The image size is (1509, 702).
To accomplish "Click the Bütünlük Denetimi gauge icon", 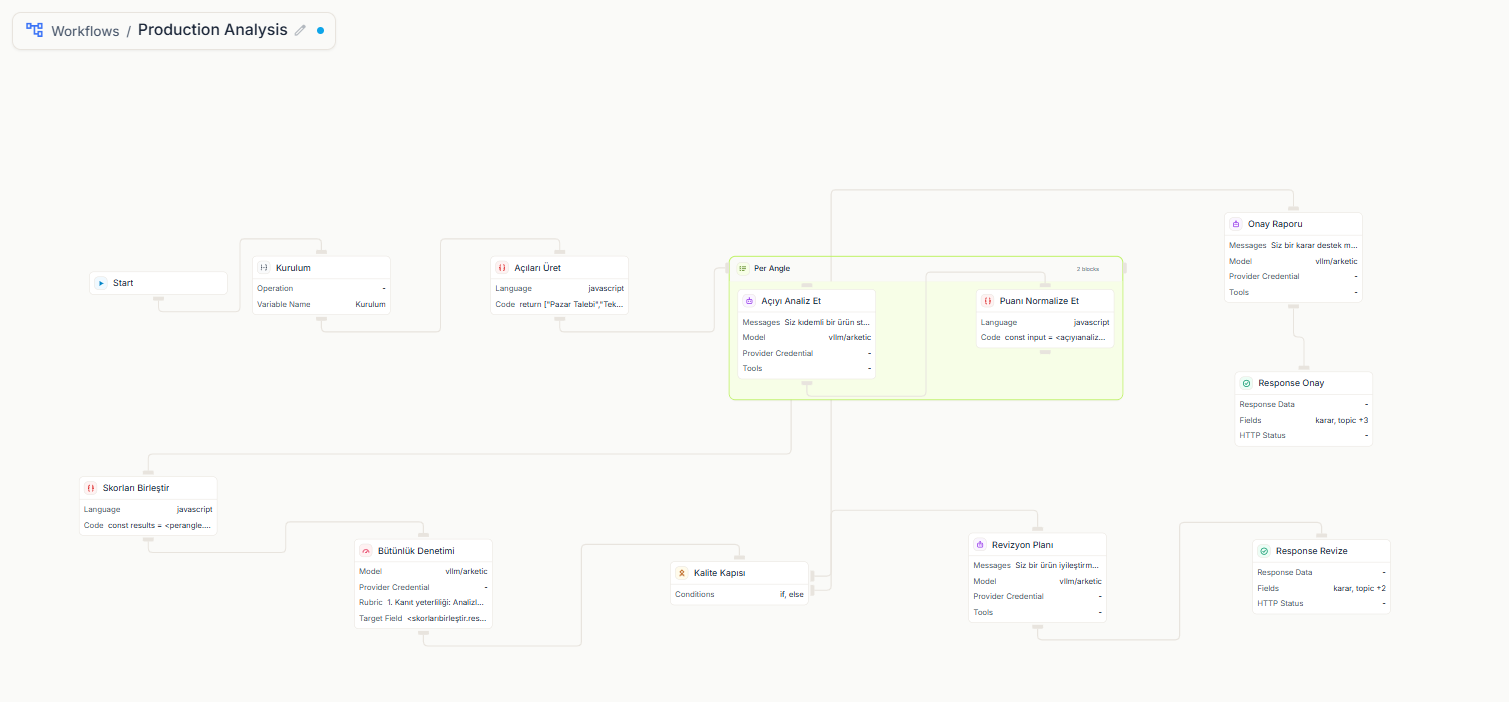I will [366, 551].
